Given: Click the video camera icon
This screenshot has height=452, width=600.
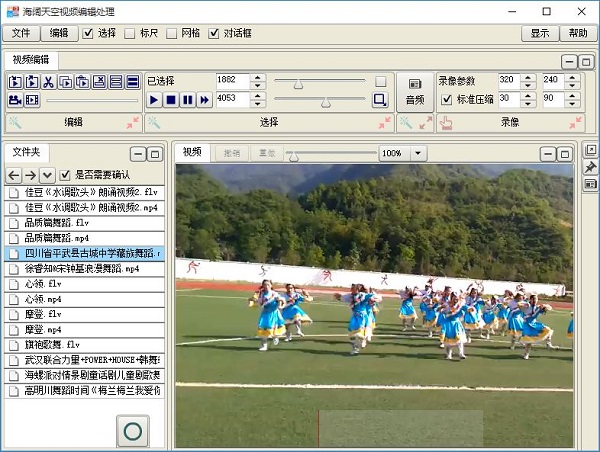Looking at the screenshot, I should (x=15, y=100).
